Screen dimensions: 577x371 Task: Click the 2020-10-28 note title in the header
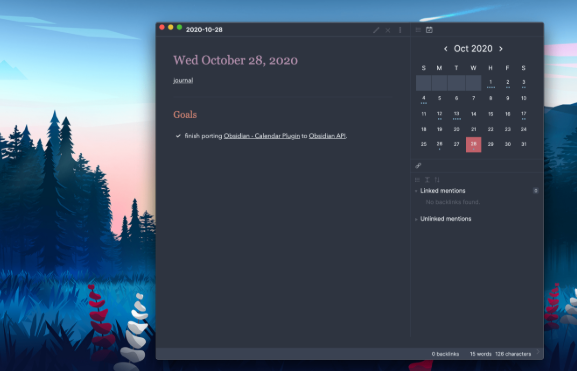[x=204, y=30]
